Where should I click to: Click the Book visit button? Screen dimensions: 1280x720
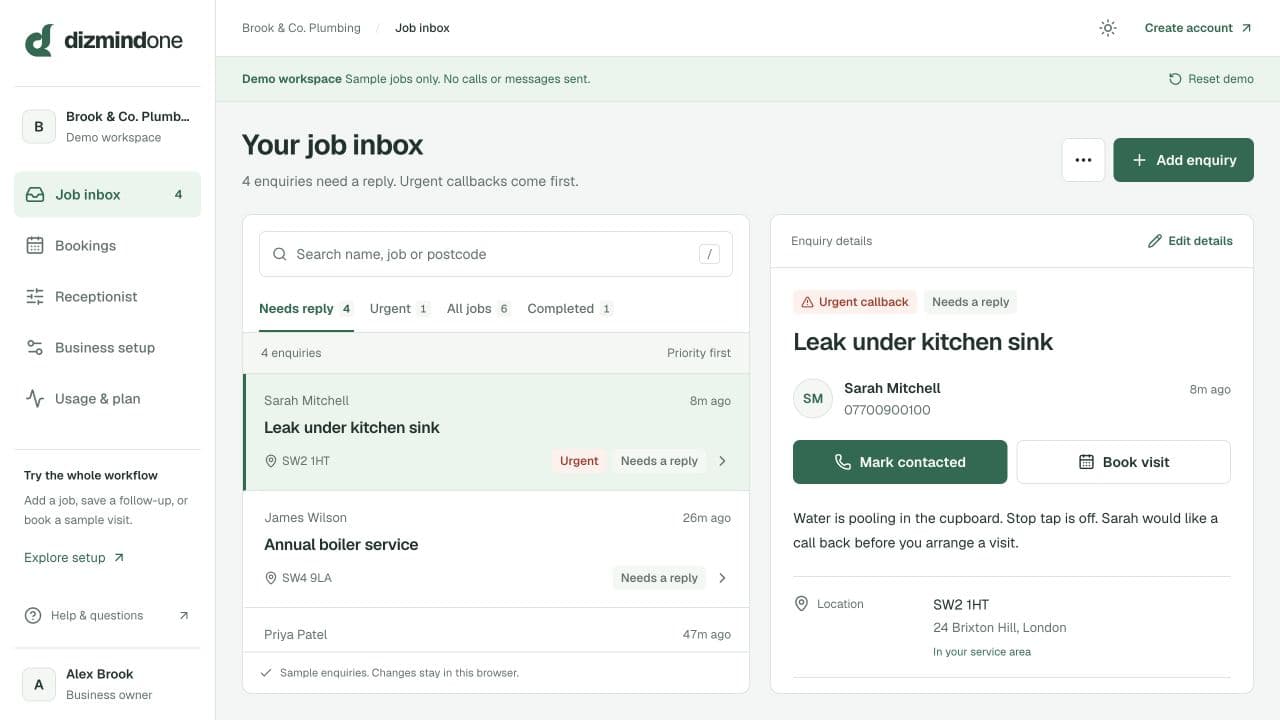coord(1124,462)
